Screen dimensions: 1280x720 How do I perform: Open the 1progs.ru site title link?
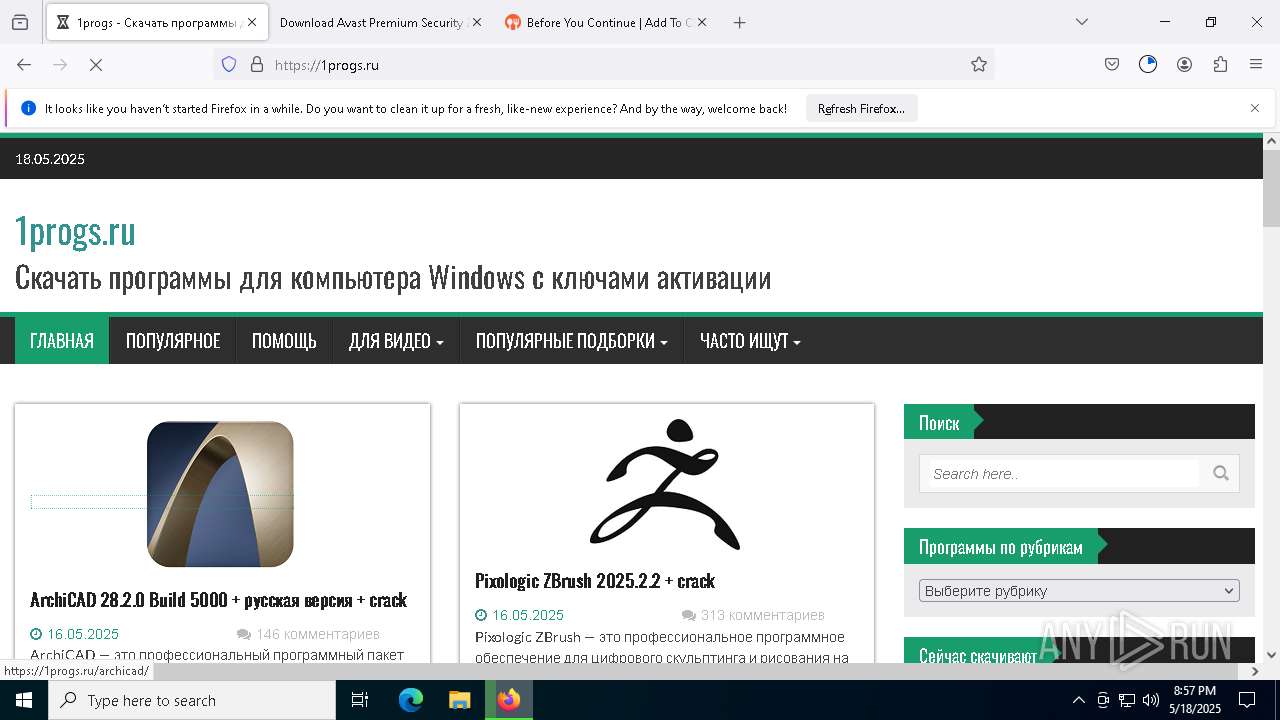75,231
